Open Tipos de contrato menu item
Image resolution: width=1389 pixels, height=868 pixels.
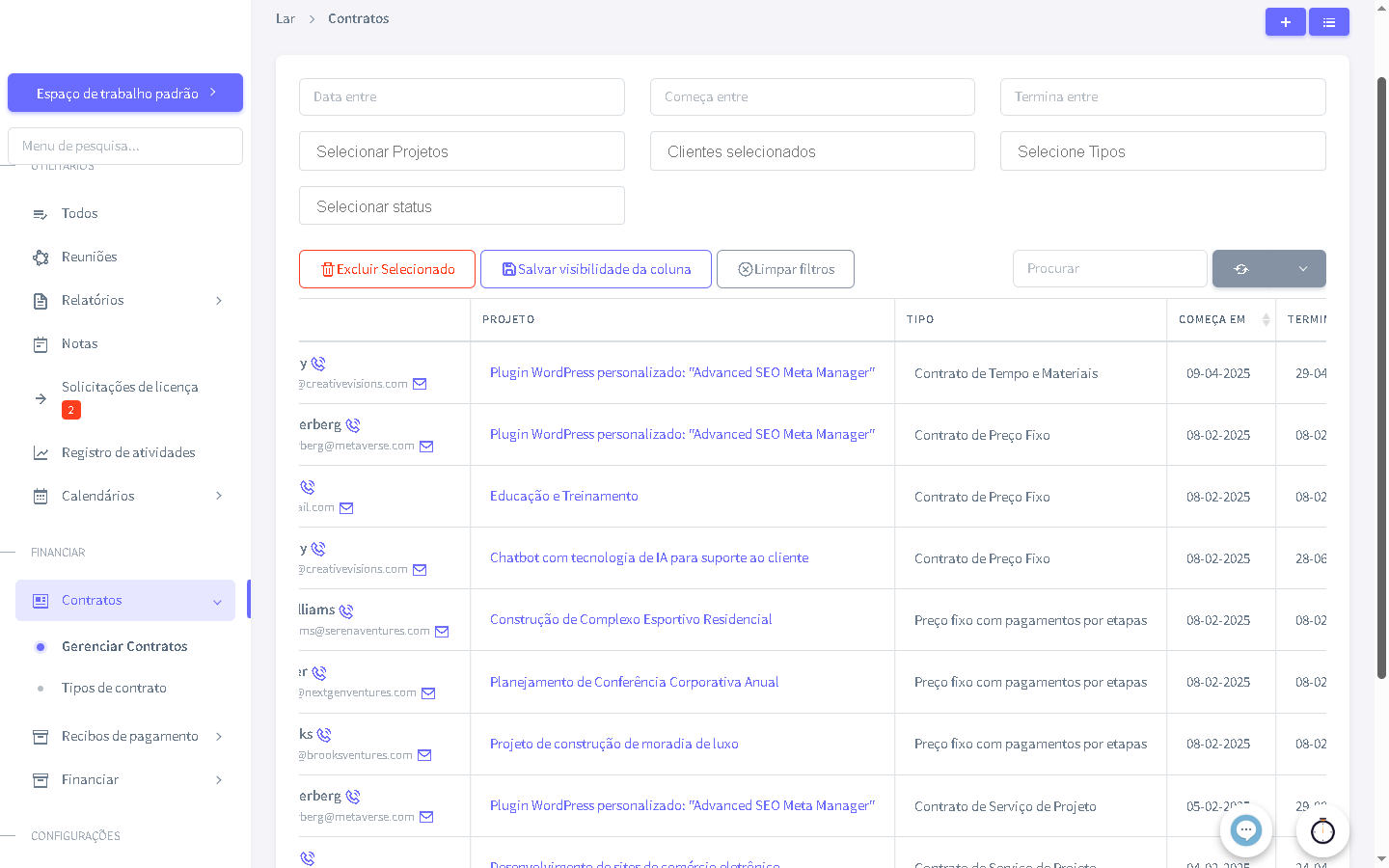(114, 688)
